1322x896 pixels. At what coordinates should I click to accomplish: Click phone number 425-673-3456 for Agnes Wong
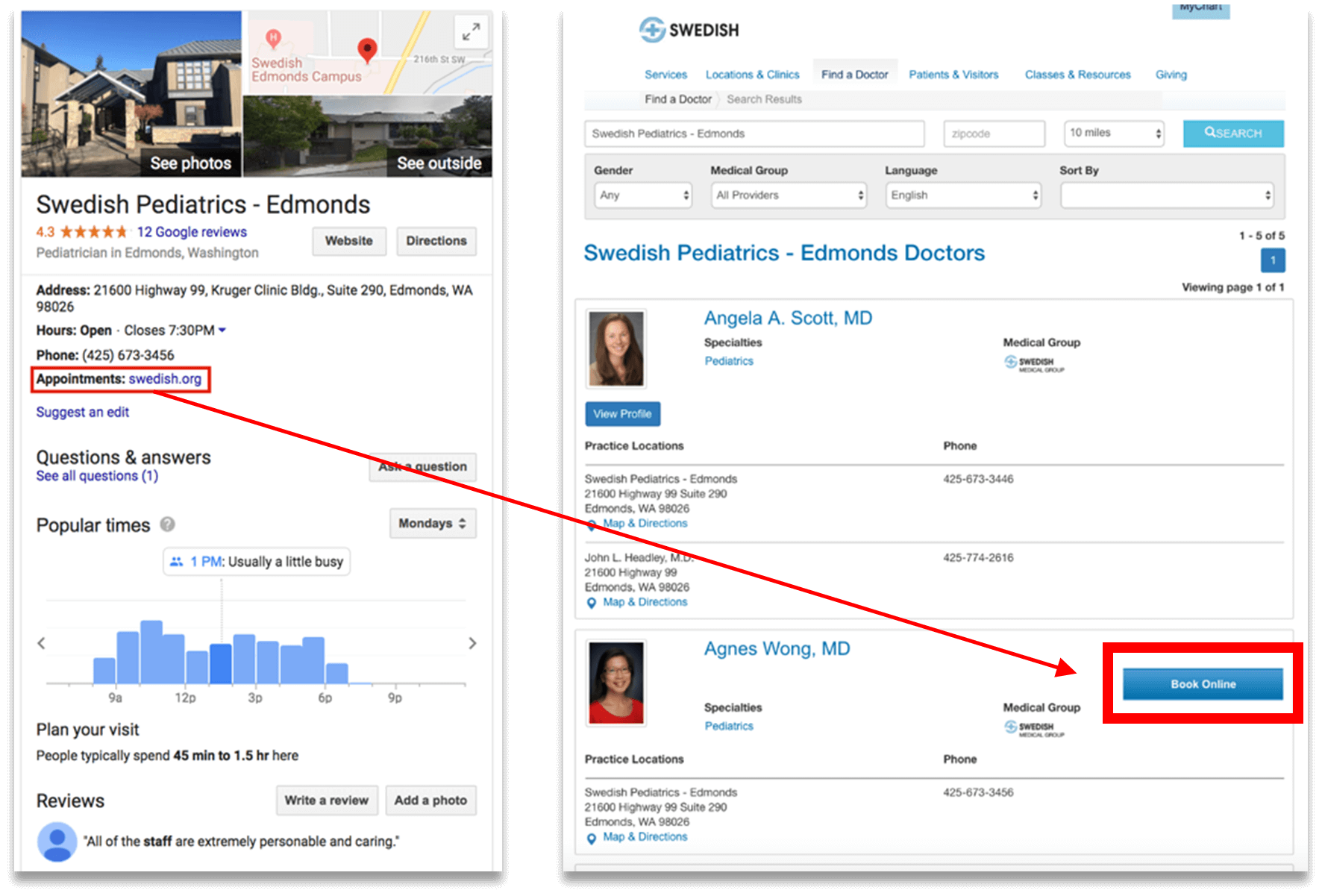point(978,792)
